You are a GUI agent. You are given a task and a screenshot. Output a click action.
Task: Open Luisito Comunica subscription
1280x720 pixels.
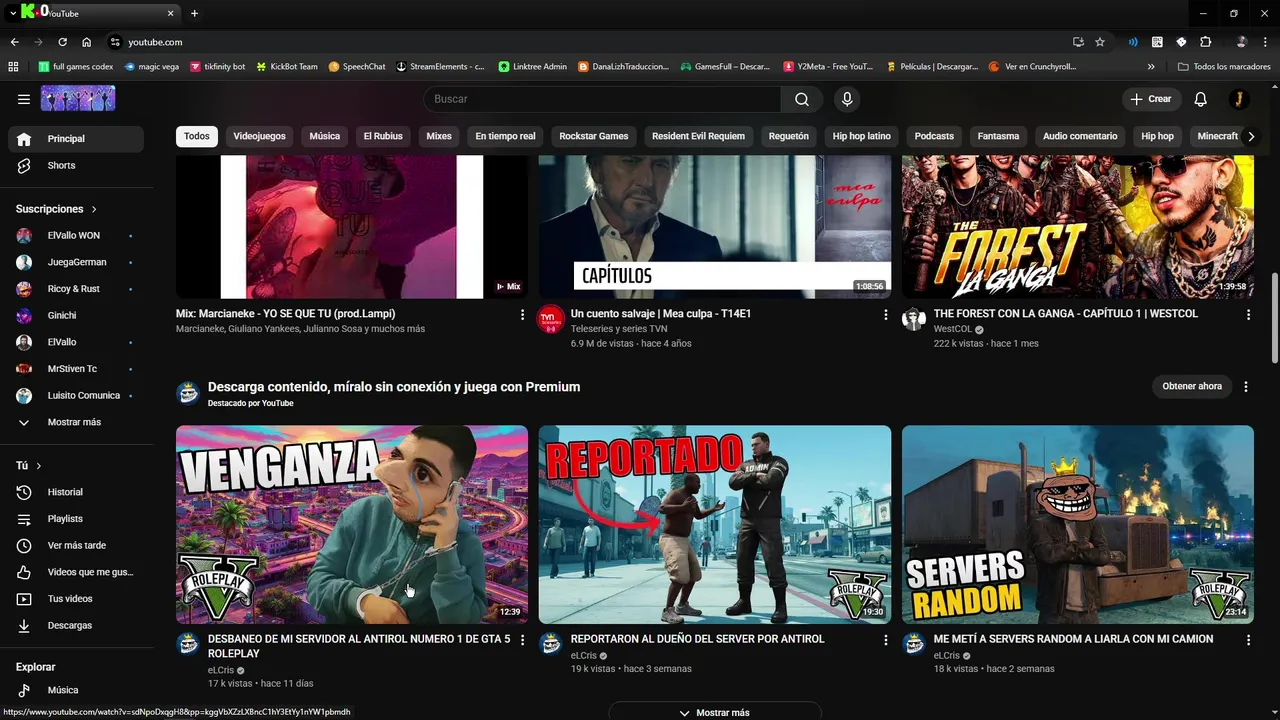(76, 396)
